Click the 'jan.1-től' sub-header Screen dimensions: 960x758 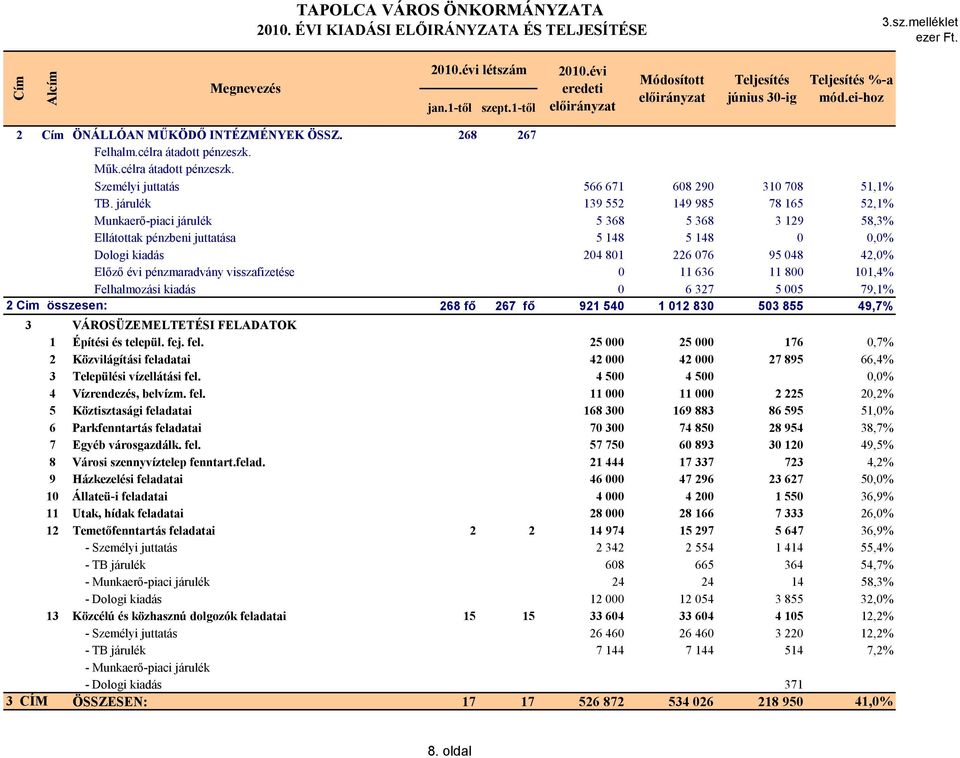click(x=449, y=108)
